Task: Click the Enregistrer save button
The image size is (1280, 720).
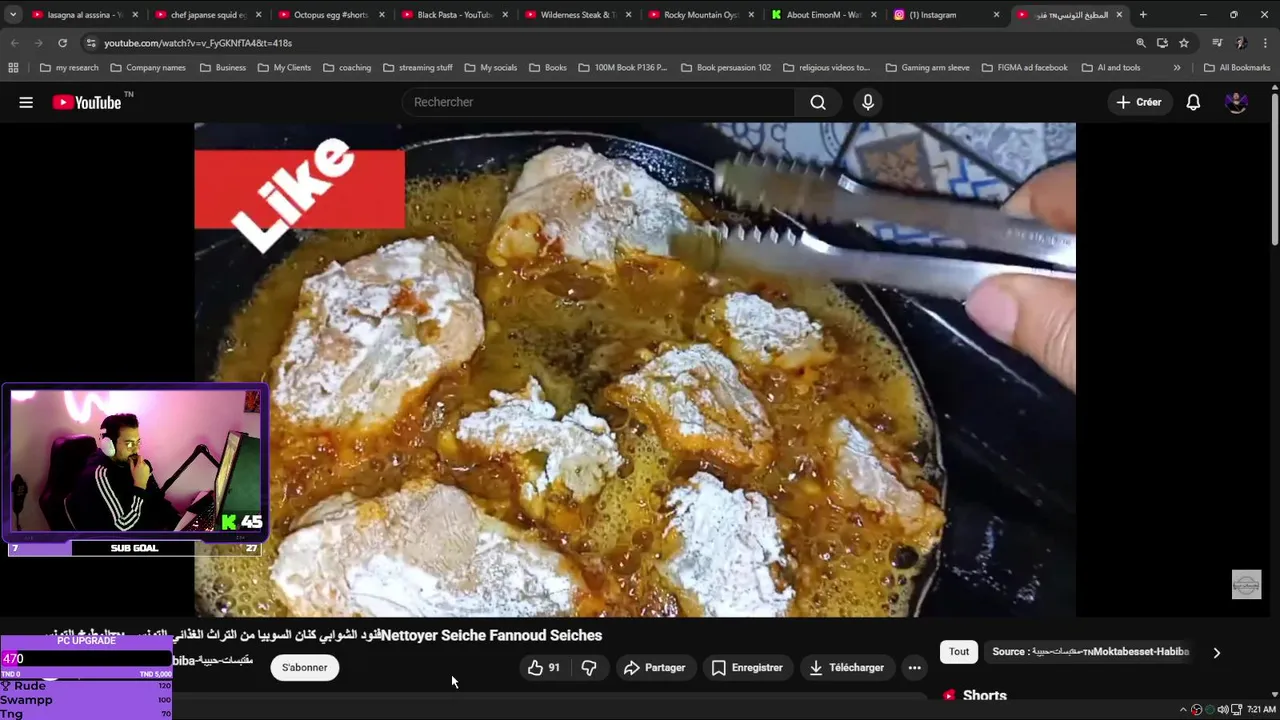Action: coord(746,668)
